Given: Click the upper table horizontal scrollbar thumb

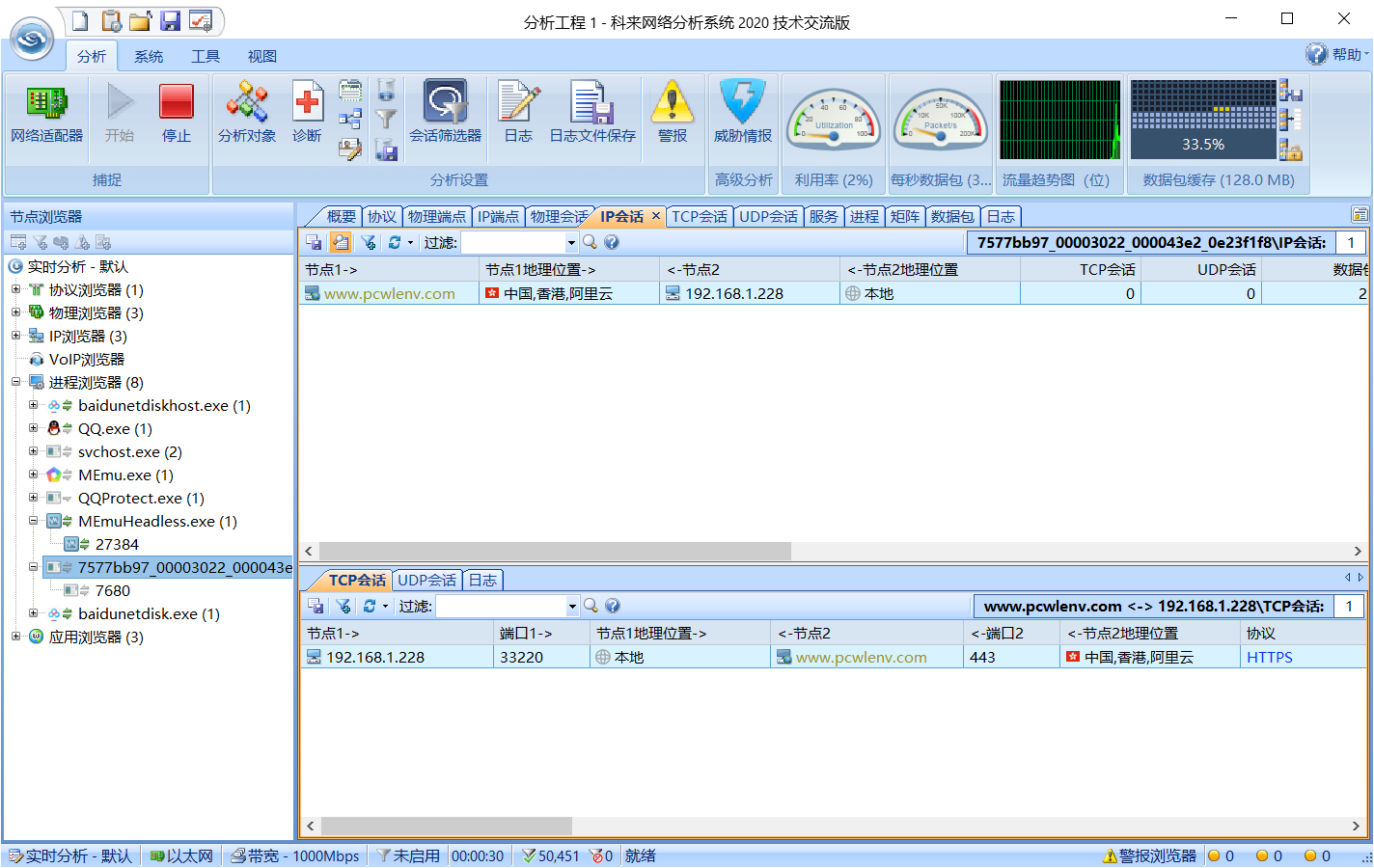Looking at the screenshot, I should click(555, 551).
